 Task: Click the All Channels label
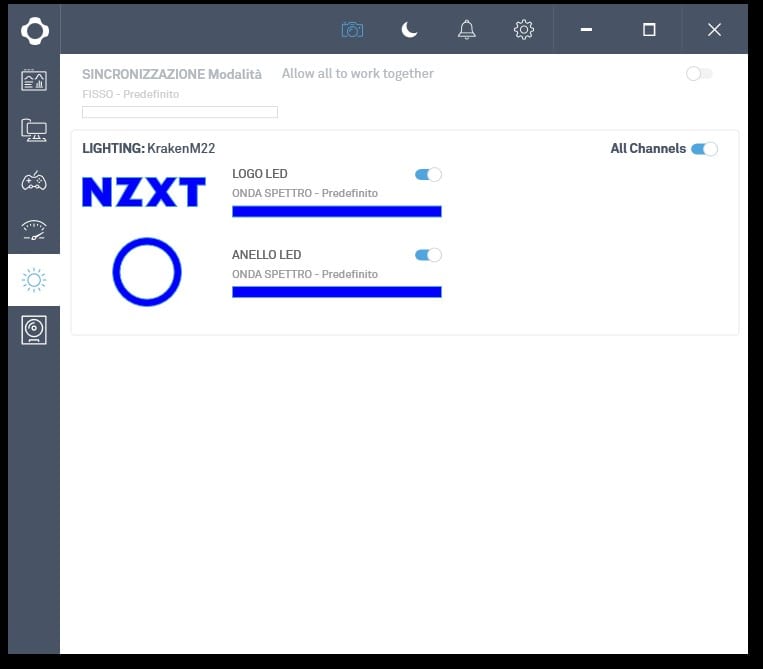(648, 148)
